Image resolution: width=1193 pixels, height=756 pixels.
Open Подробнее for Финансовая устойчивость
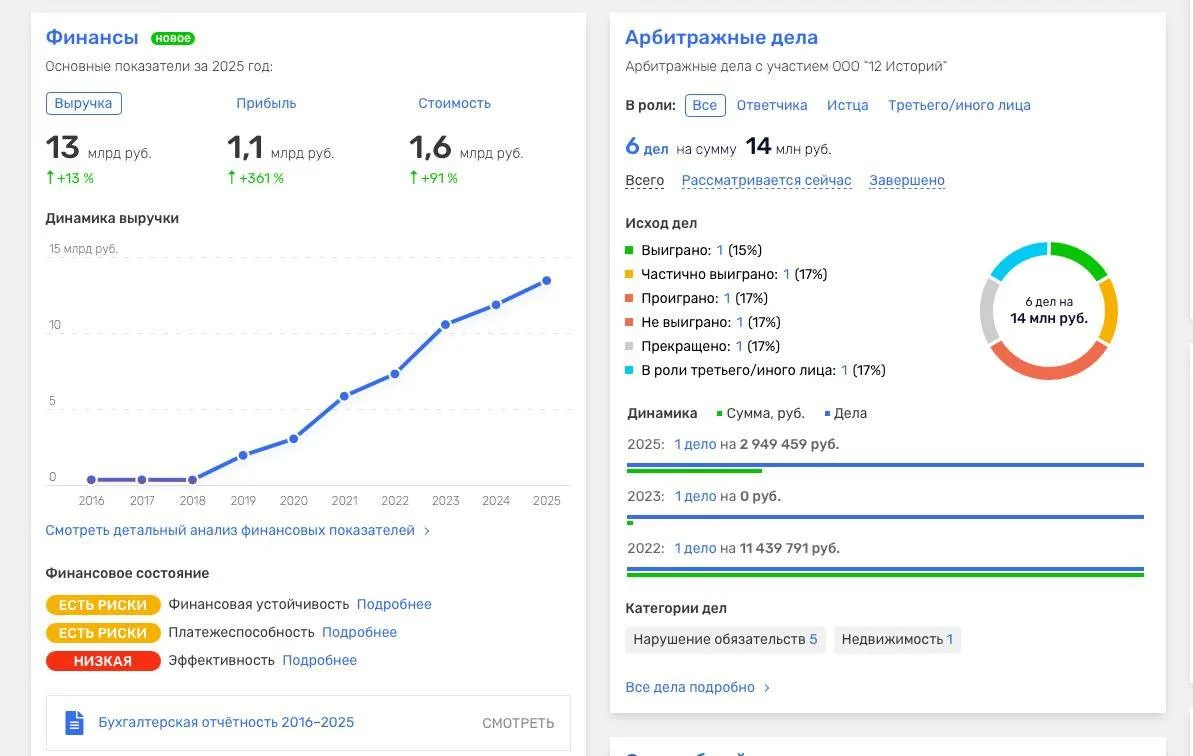coord(394,604)
